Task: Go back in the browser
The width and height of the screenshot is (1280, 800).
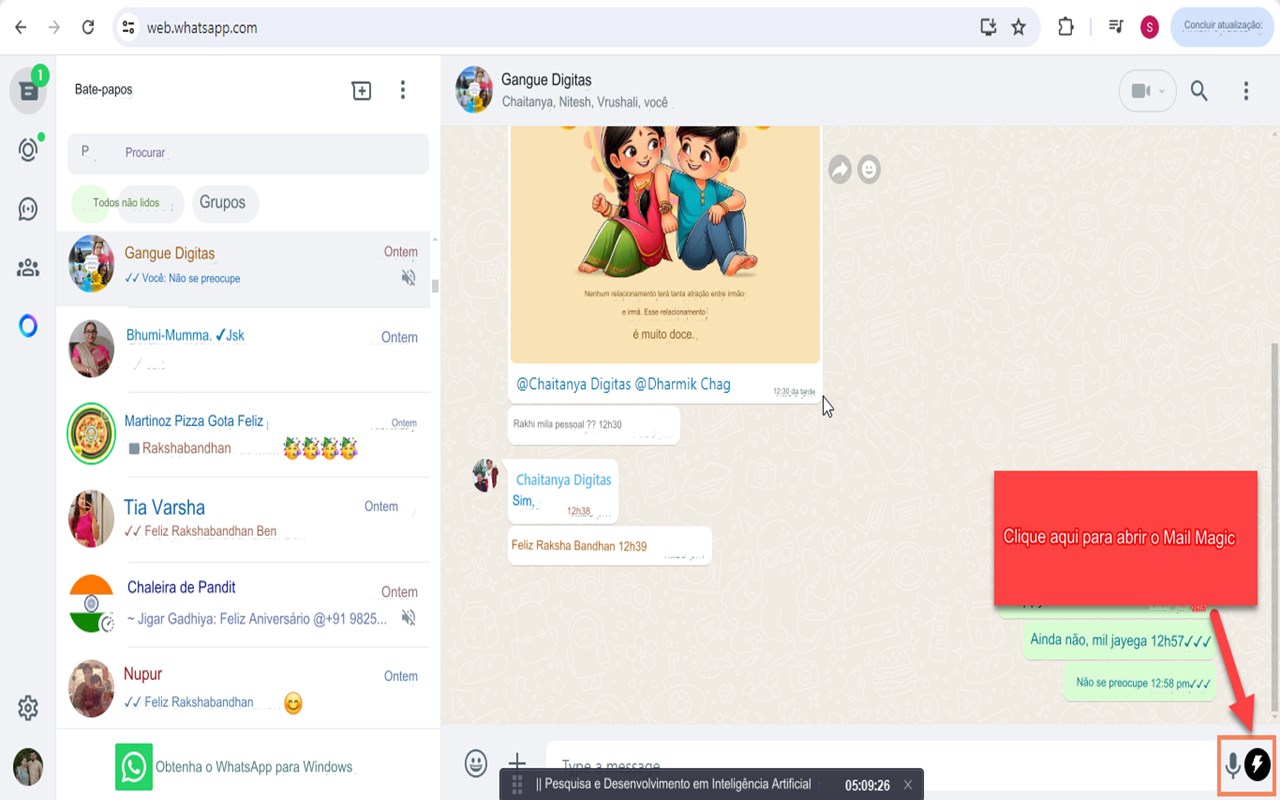Action: coord(21,28)
